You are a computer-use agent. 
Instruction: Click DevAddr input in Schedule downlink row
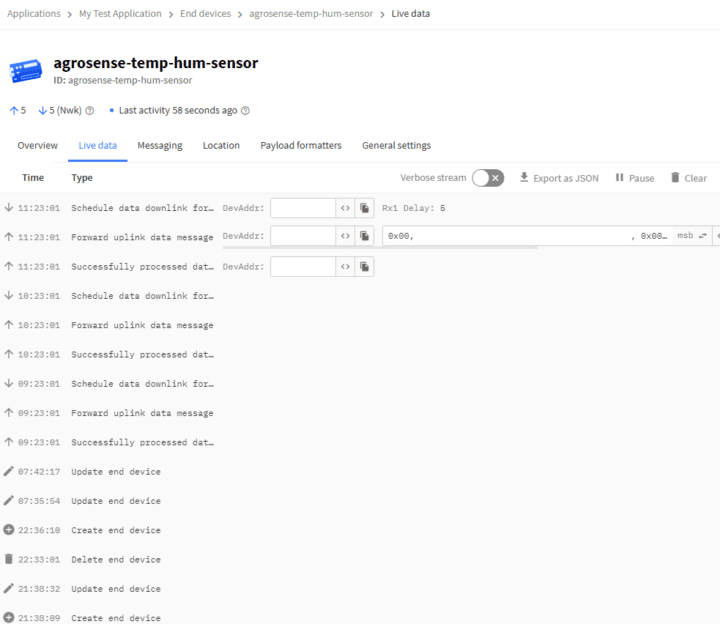coord(302,208)
